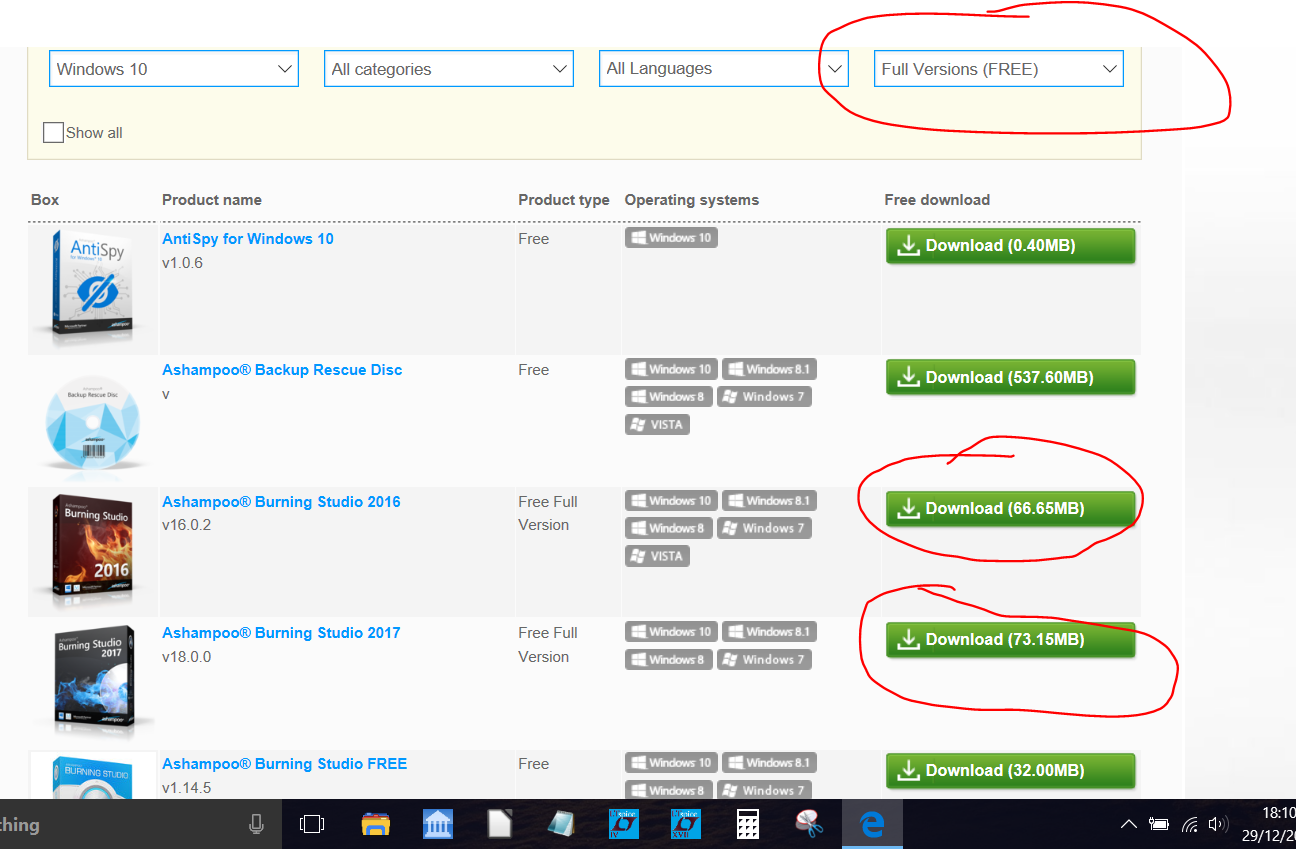
Task: Download Backup Rescue Disc (537.60MB)
Action: (x=1011, y=377)
